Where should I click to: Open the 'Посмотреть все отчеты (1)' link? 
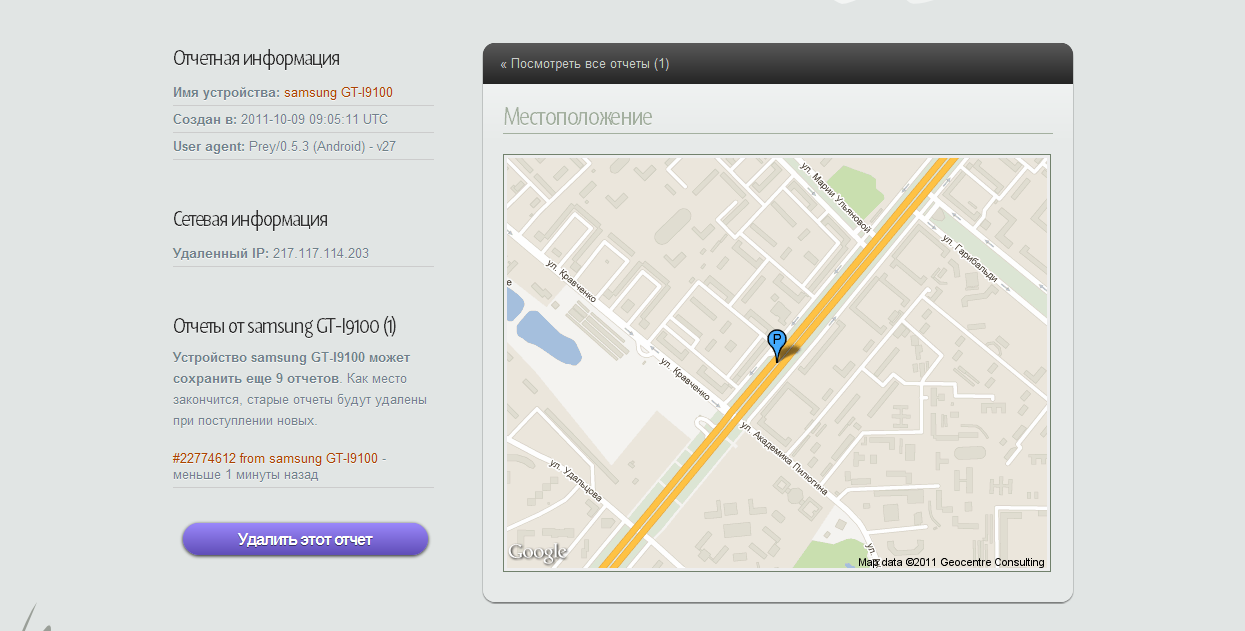[585, 64]
